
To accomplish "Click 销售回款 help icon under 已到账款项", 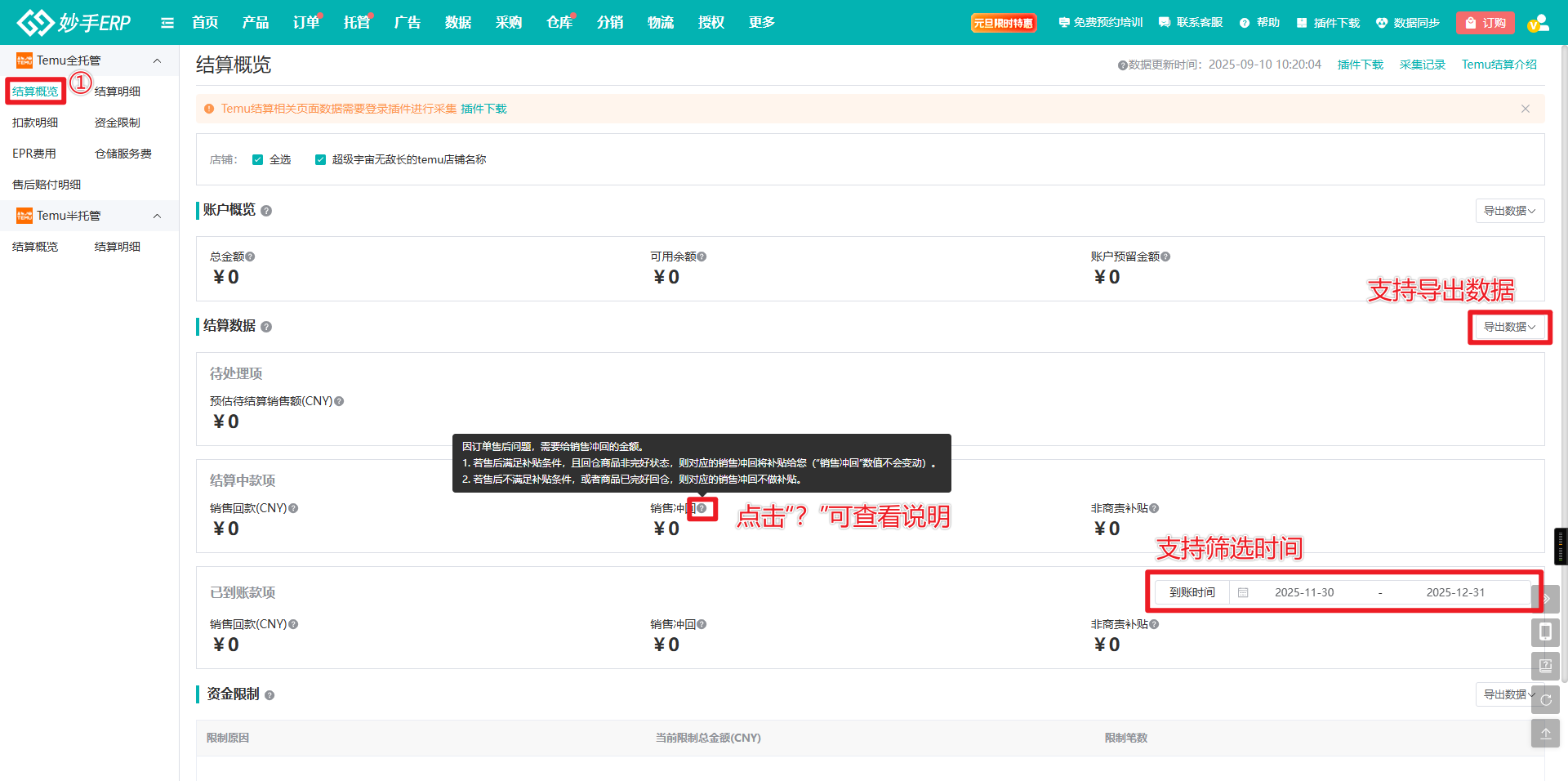I will pos(293,624).
